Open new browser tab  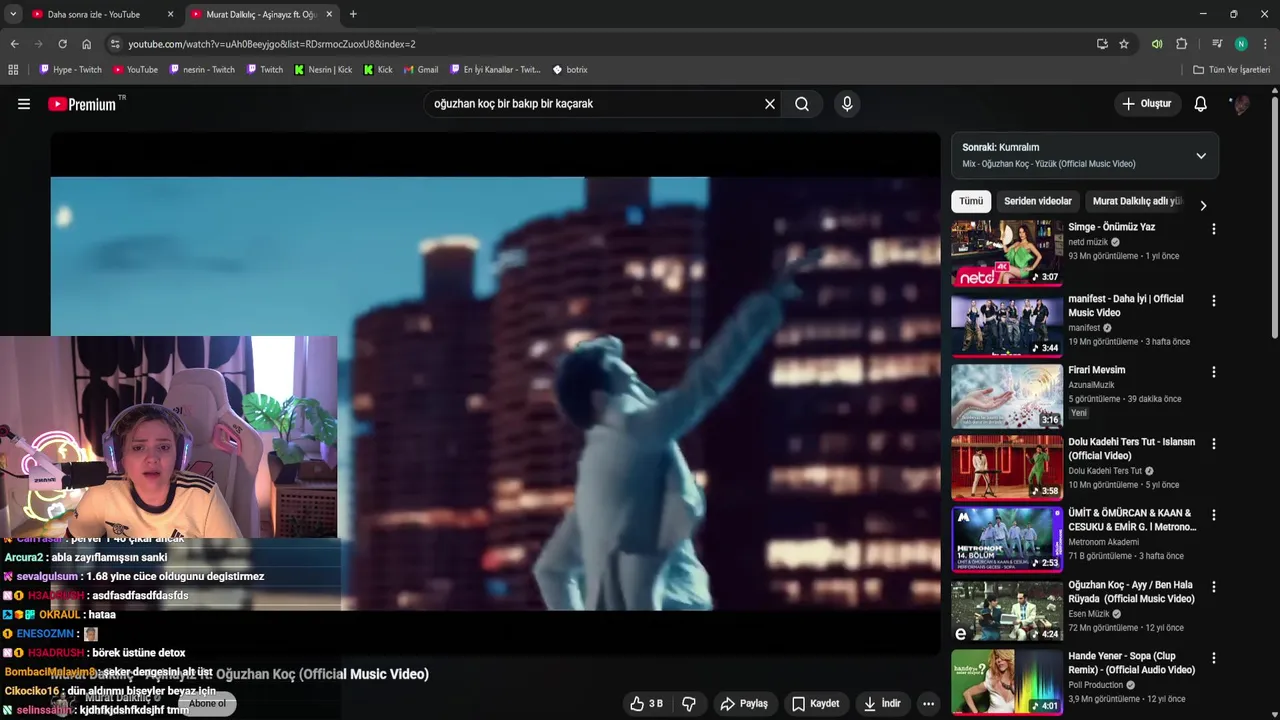(353, 14)
